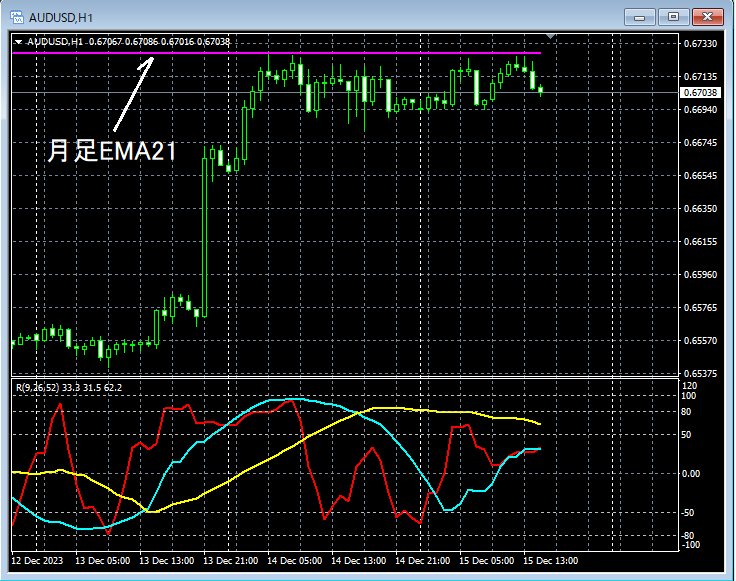The image size is (736, 581).
Task: Click the indicator scale value 80
Action: coord(686,412)
